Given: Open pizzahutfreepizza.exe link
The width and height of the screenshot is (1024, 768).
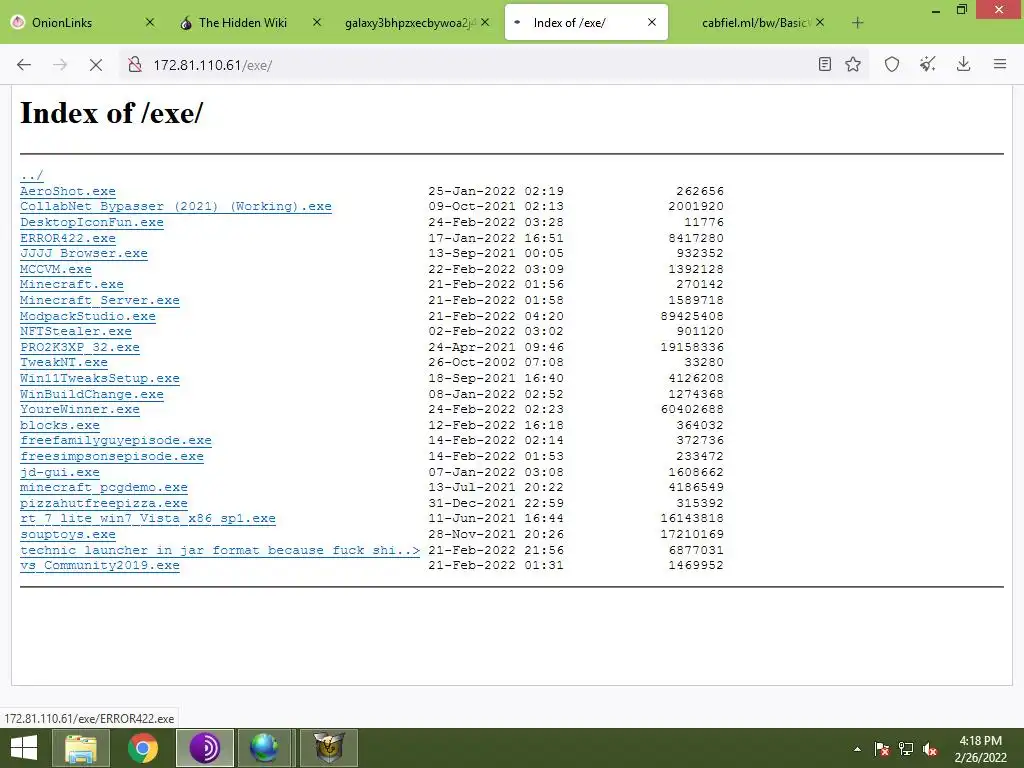Looking at the screenshot, I should coord(104,503).
